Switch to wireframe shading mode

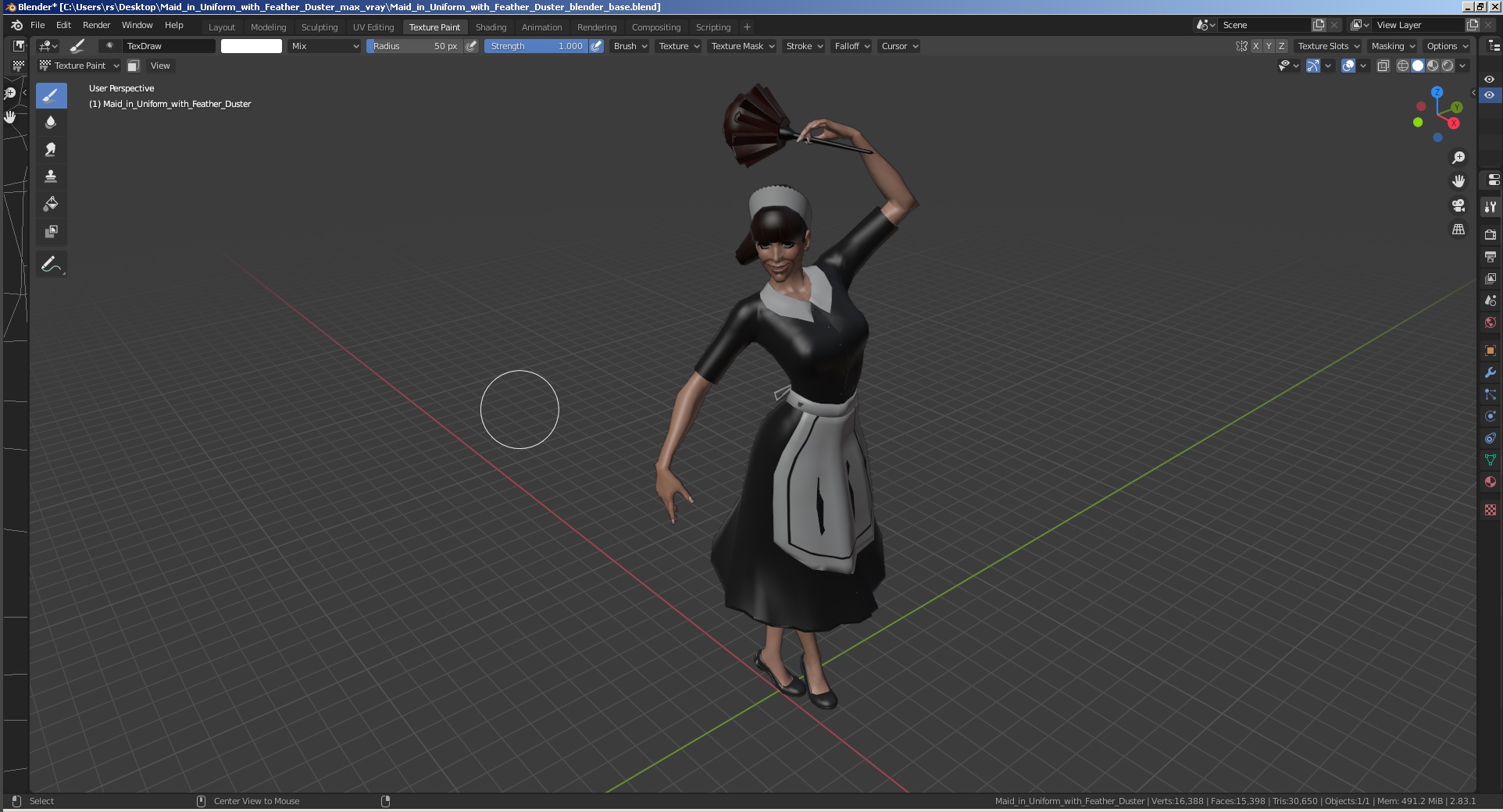click(x=1403, y=66)
